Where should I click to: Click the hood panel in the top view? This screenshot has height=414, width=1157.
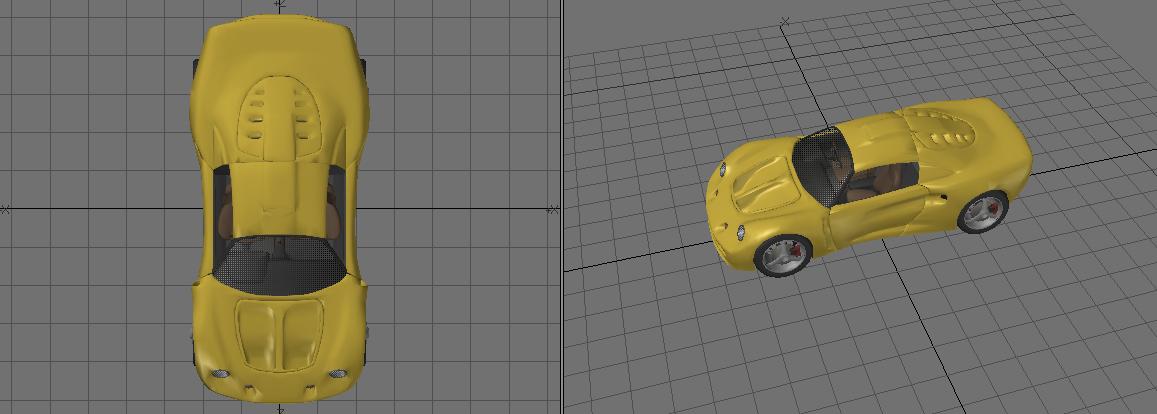(279, 333)
